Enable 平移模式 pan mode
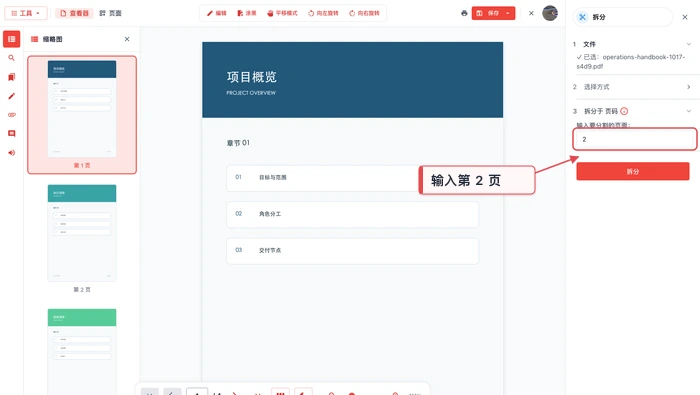This screenshot has height=395, width=700. tap(282, 13)
